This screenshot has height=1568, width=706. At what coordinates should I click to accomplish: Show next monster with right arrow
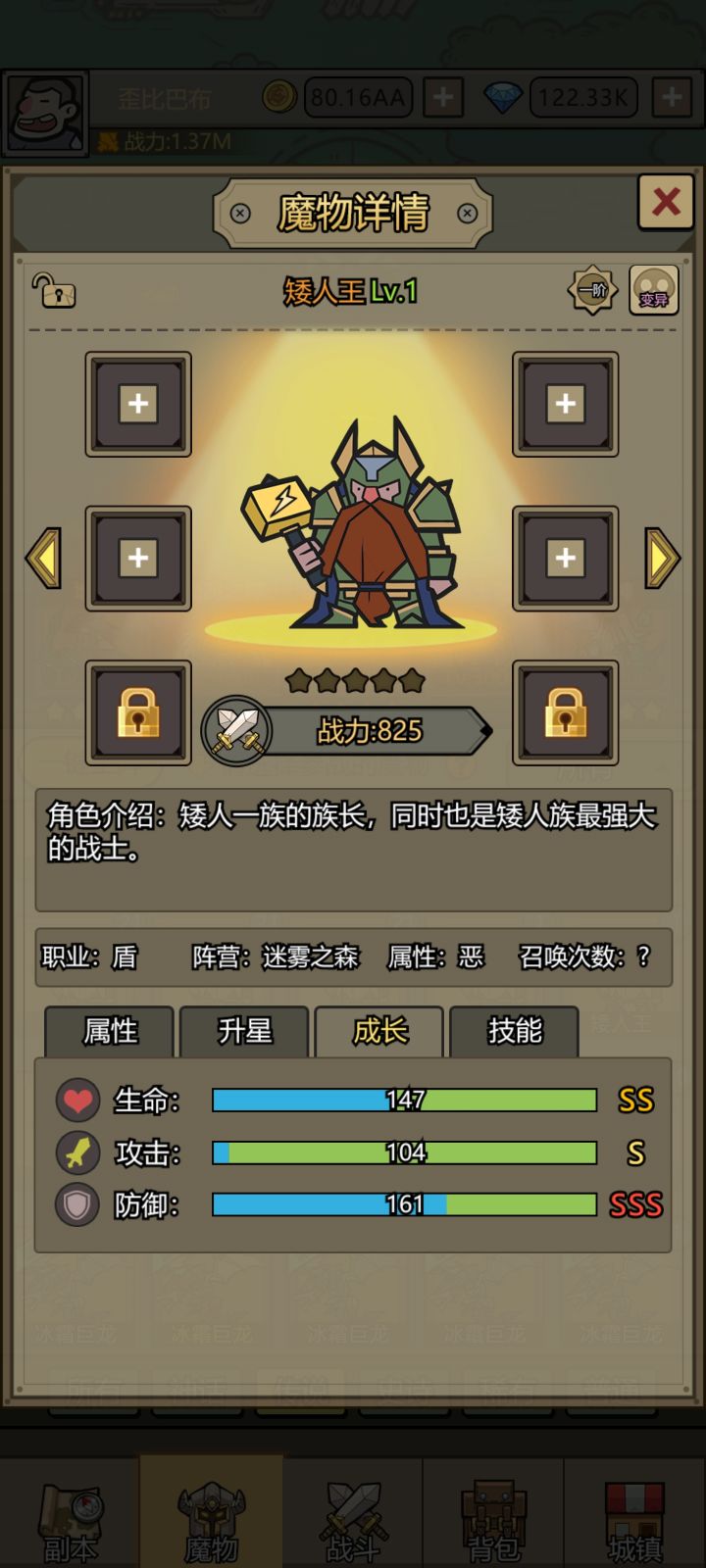[x=662, y=558]
